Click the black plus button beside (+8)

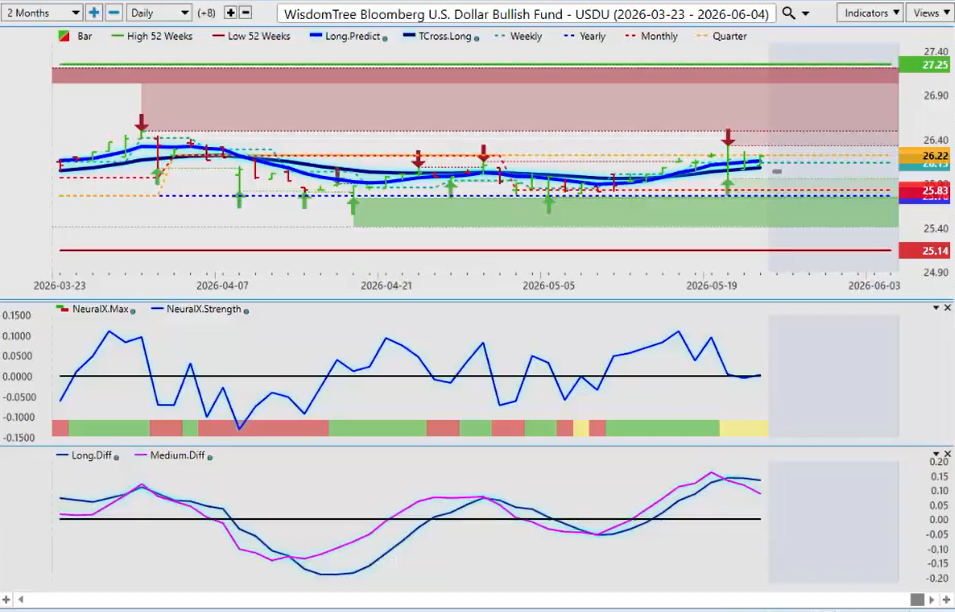click(x=230, y=13)
